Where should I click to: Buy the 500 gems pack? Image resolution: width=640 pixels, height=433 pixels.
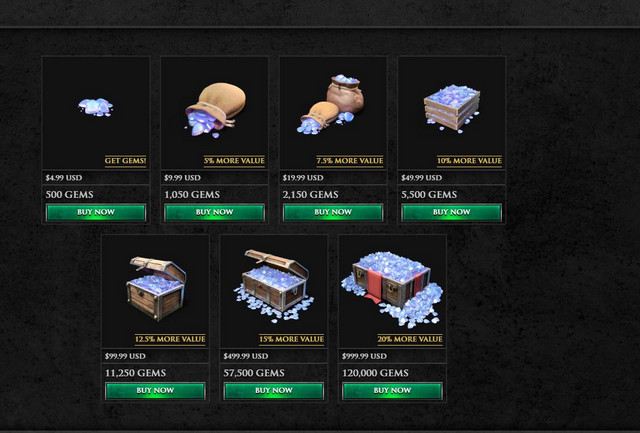96,213
